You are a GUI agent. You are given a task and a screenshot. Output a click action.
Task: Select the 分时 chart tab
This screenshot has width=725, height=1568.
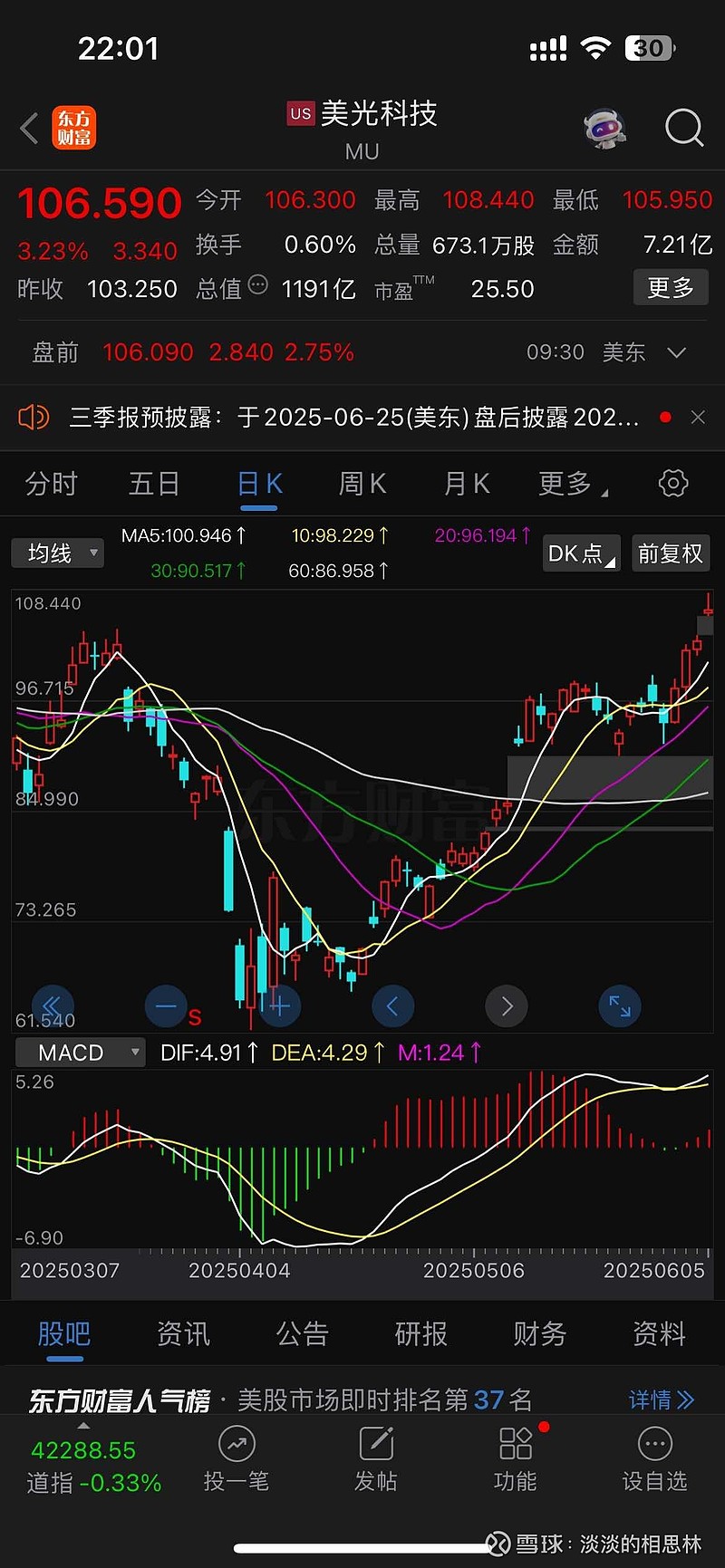[51, 484]
